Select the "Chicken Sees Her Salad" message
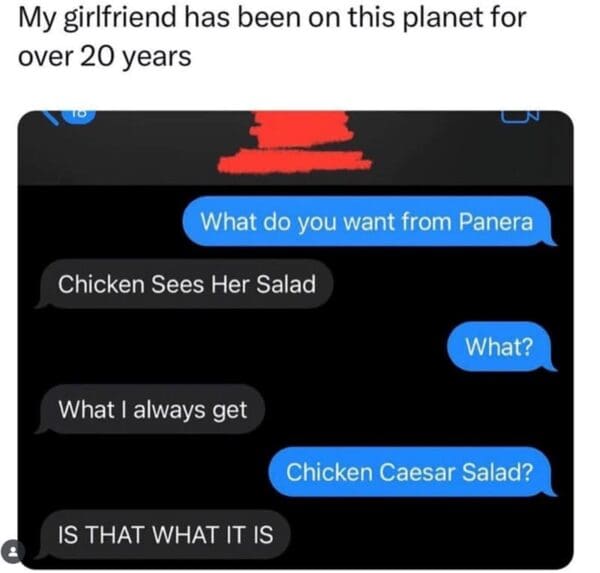 (186, 284)
